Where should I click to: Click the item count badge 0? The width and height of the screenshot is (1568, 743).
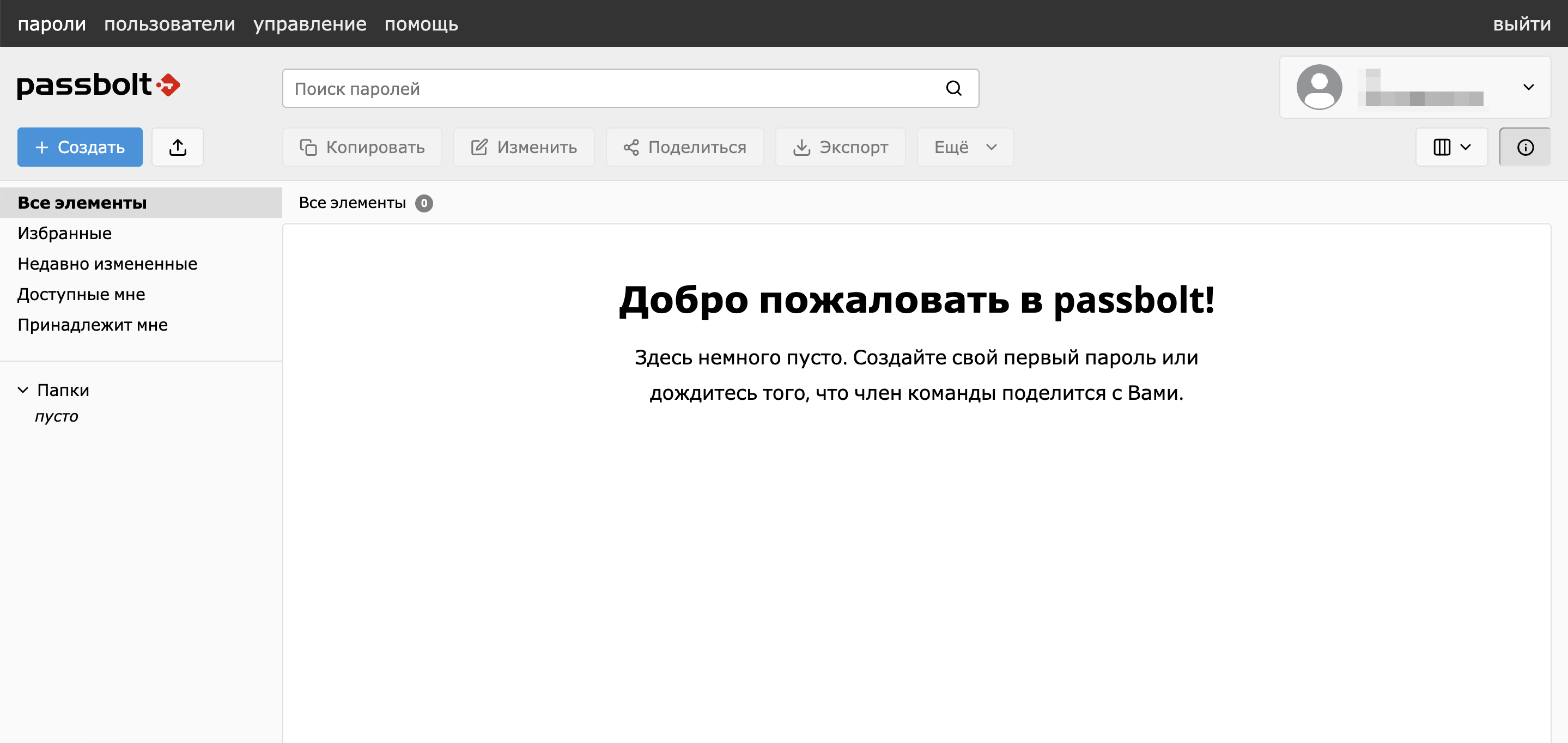point(424,203)
